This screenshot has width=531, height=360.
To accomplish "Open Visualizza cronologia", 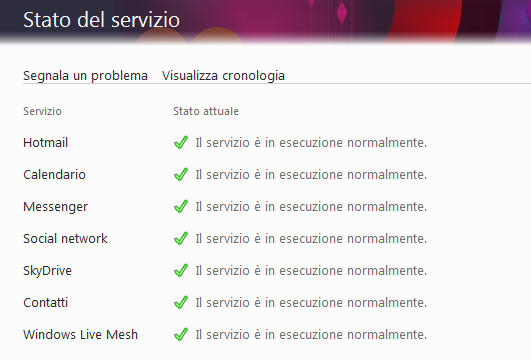I will point(223,76).
